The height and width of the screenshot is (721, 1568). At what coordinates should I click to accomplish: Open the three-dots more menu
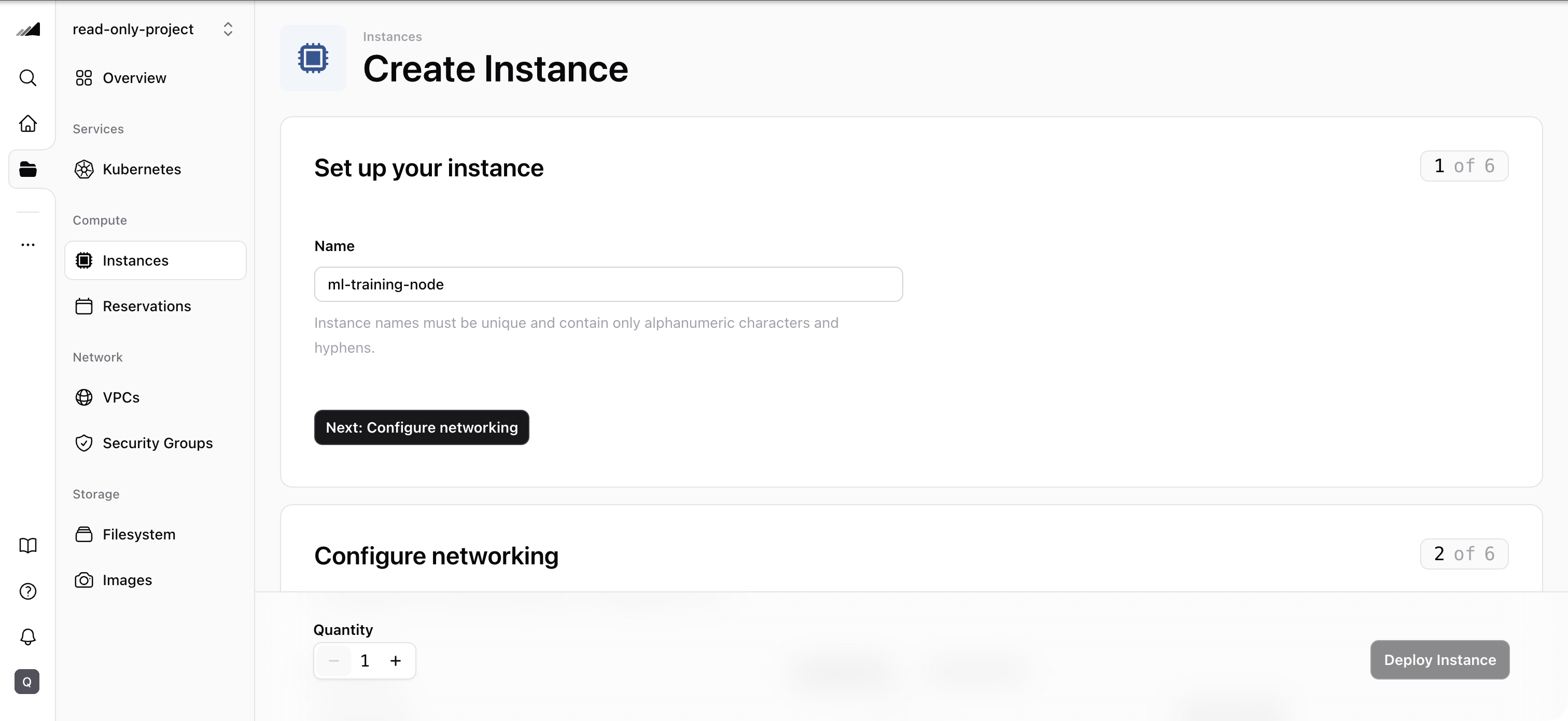pyautogui.click(x=28, y=245)
